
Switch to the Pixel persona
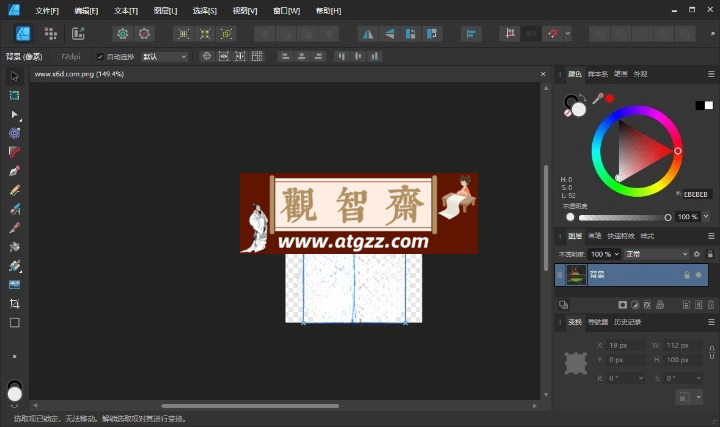(x=51, y=34)
